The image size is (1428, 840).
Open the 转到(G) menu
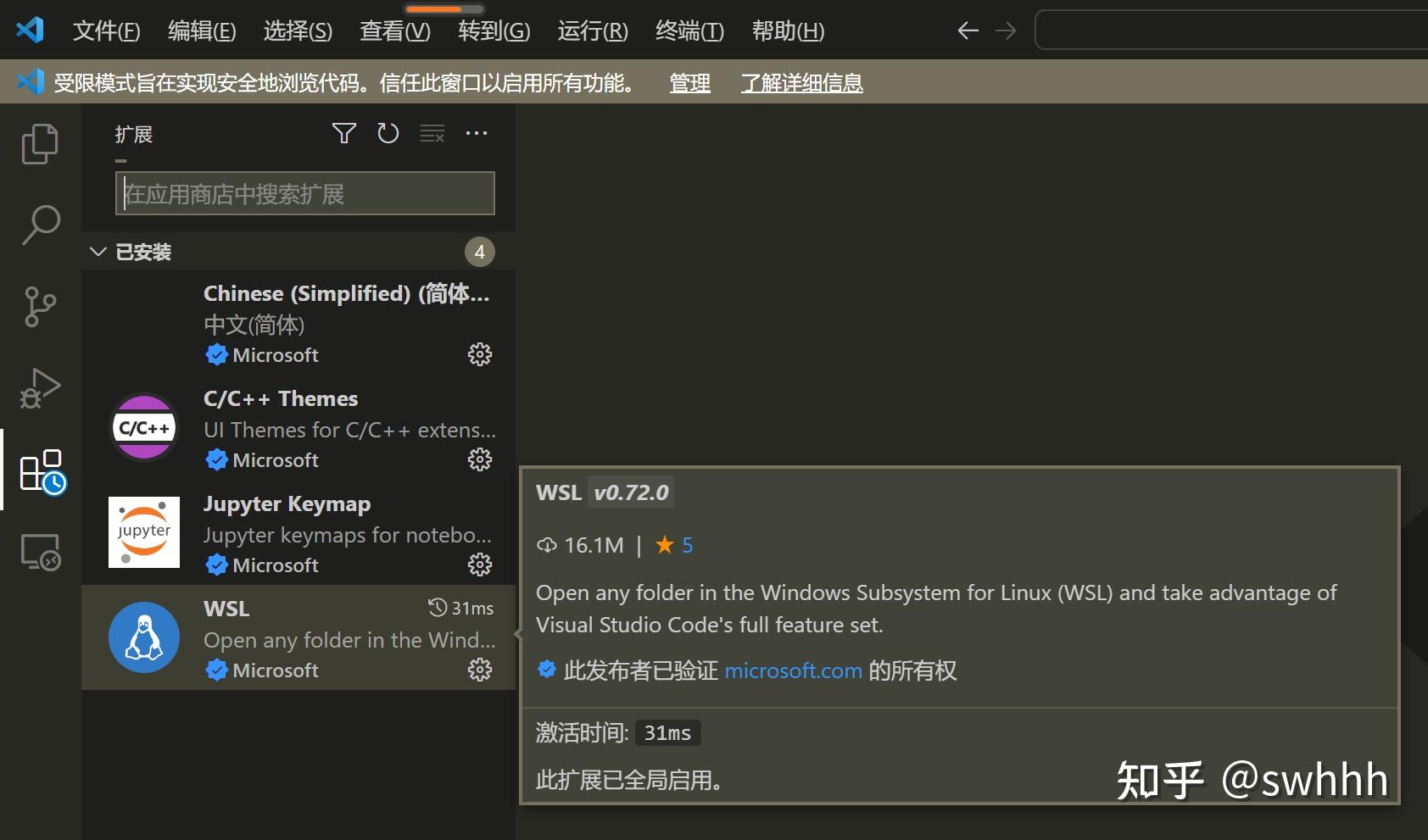(x=494, y=31)
